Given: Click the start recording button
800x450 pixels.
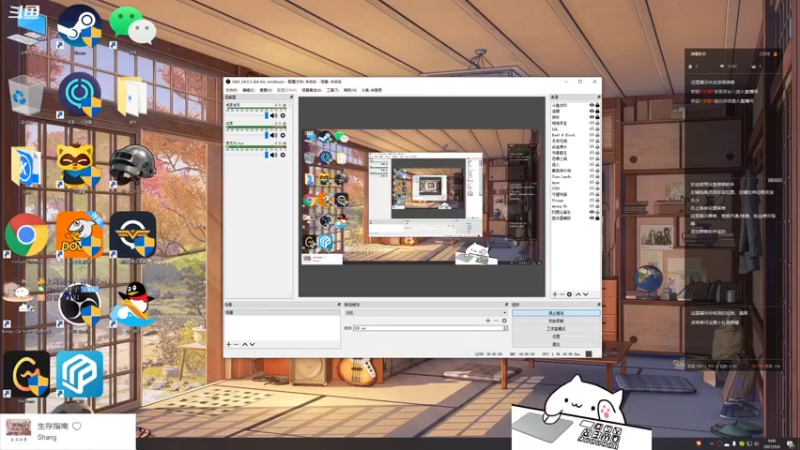Looking at the screenshot, I should [x=556, y=321].
